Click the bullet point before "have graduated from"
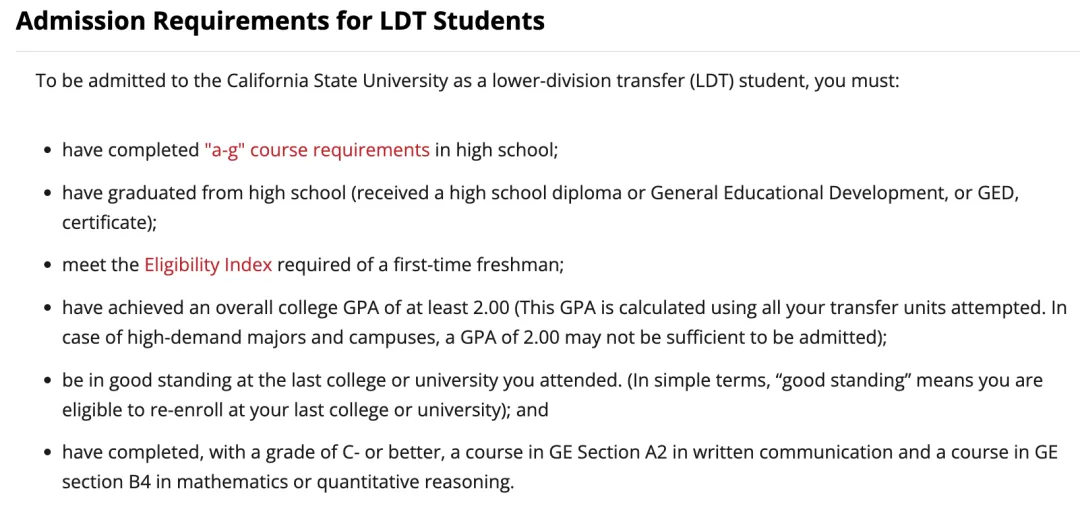Screen dimensions: 1080x512 point(47,193)
